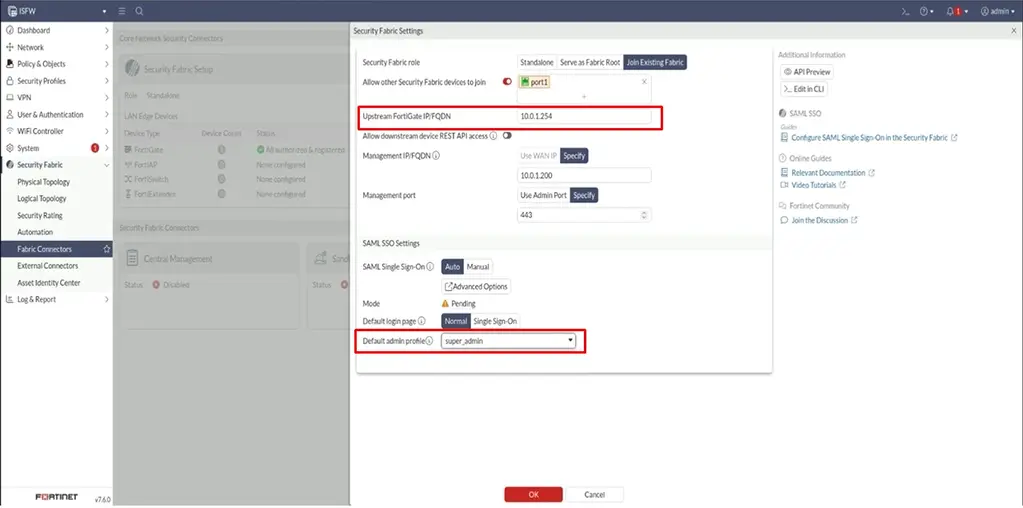1023x508 pixels.
Task: Click the Cancel button
Action: coord(594,494)
